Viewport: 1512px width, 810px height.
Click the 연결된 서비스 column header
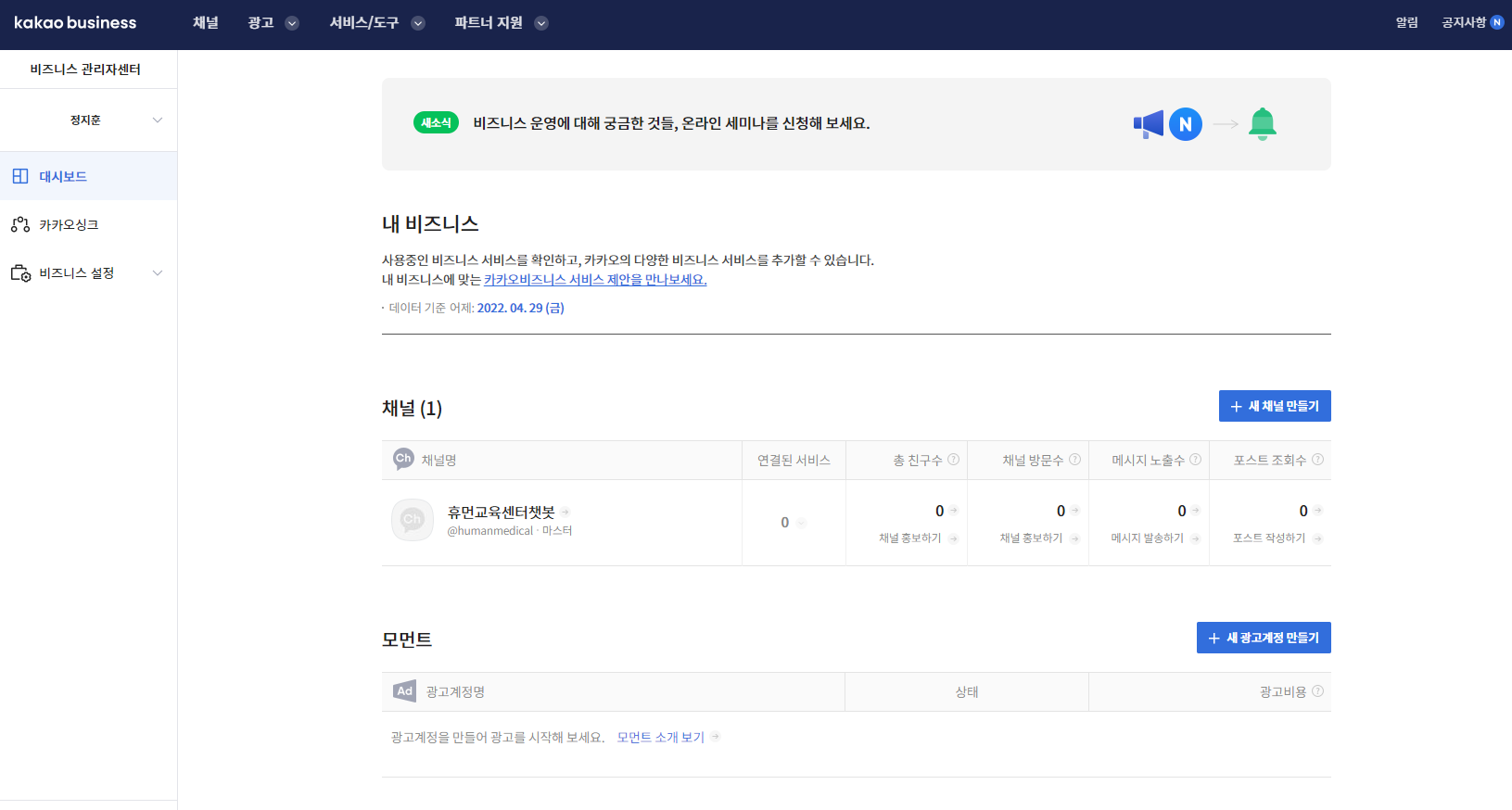(794, 460)
